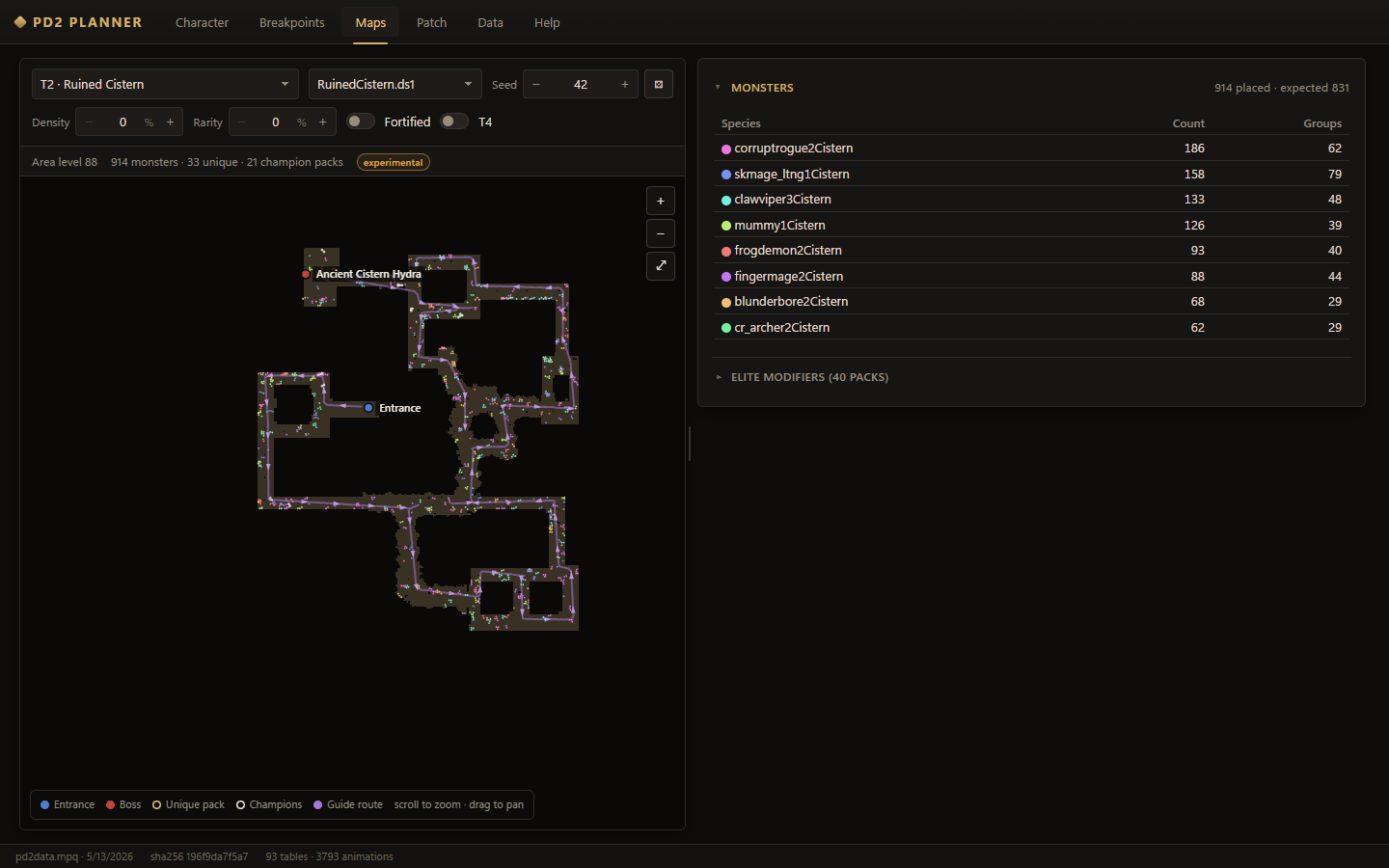The image size is (1389, 868).
Task: Click the fingermage2Cistern species row
Action: [1031, 276]
